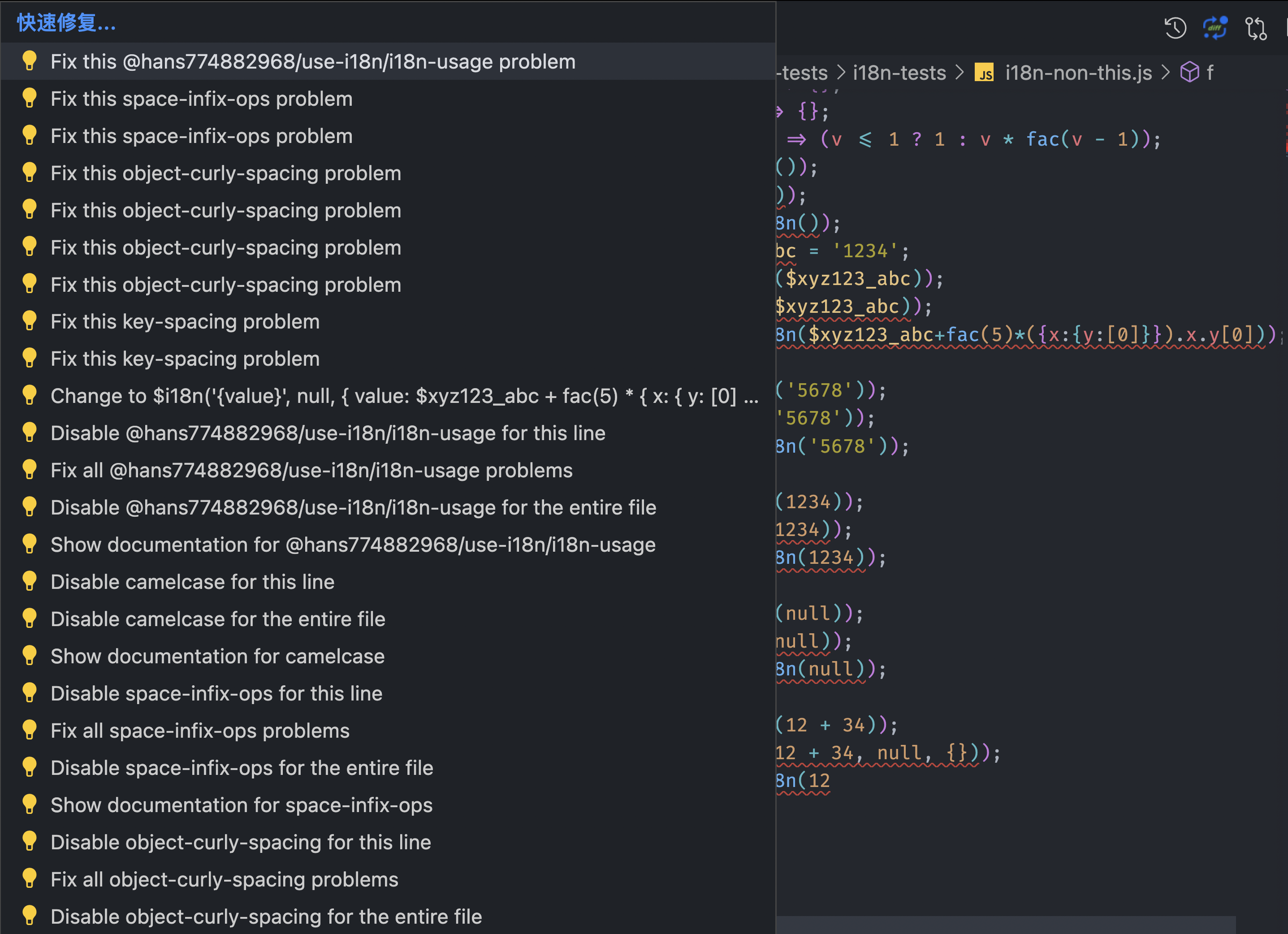1288x934 pixels.
Task: Click the cube symbol icon in breadcrumb
Action: 1189,73
